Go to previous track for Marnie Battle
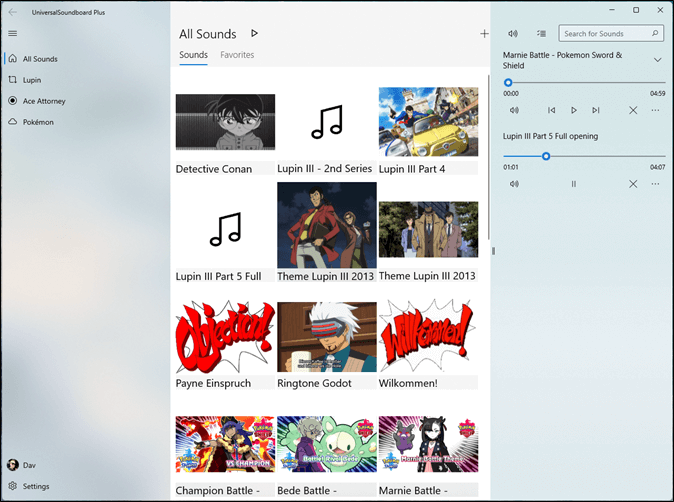 551,110
